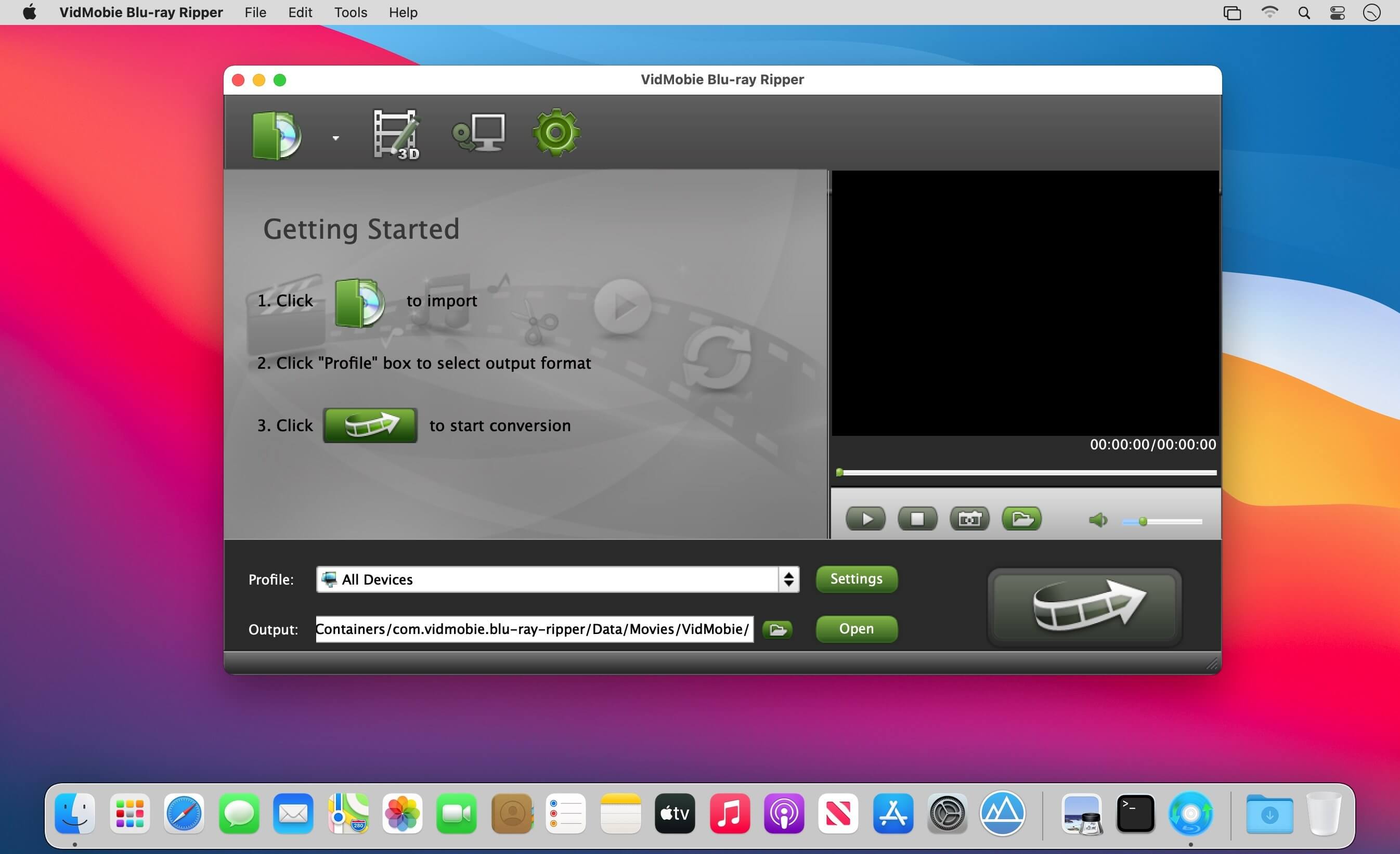Viewport: 1400px width, 854px height.
Task: Expand the load disc dropdown arrow
Action: [336, 138]
